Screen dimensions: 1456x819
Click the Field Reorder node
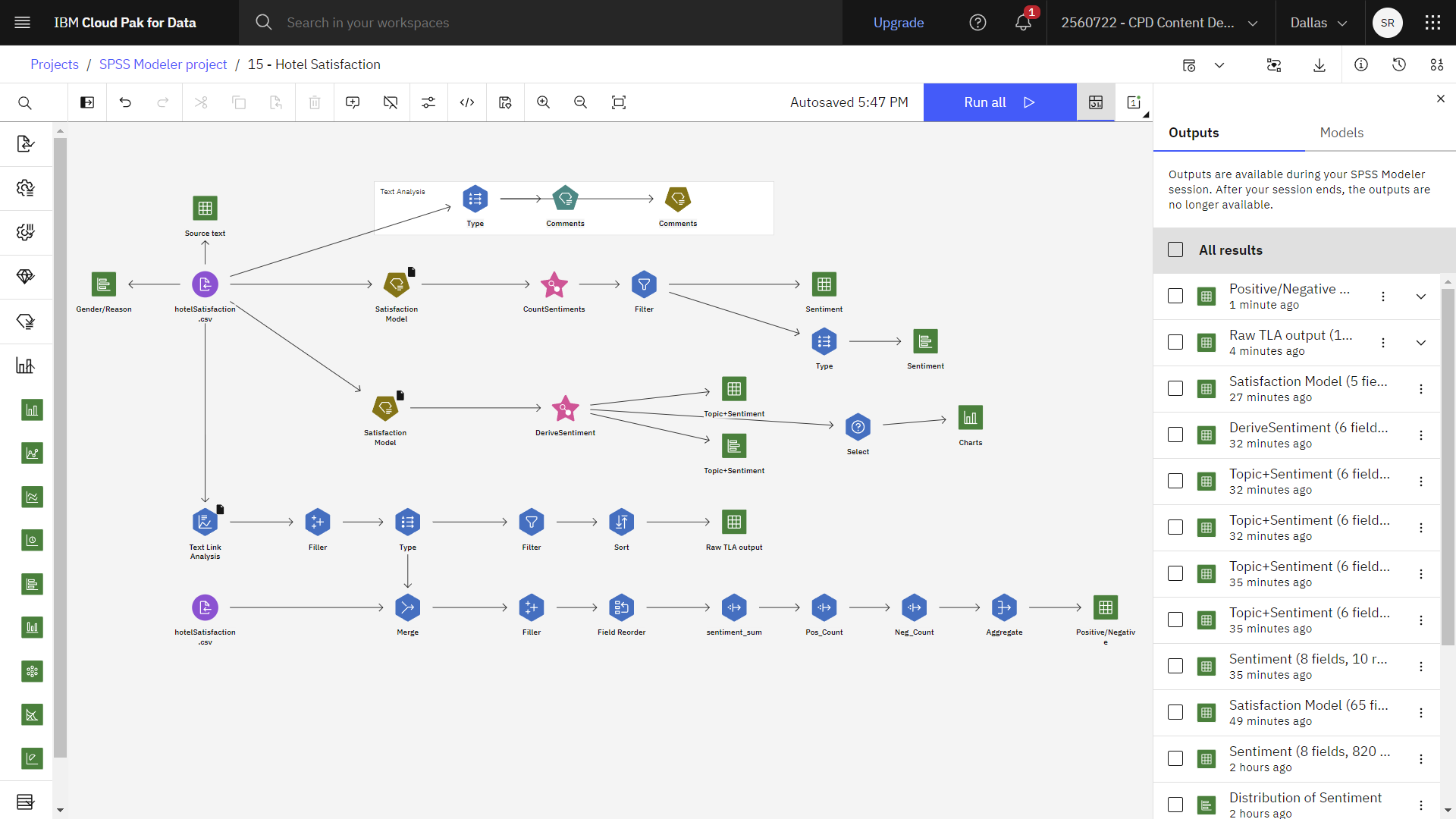point(622,607)
